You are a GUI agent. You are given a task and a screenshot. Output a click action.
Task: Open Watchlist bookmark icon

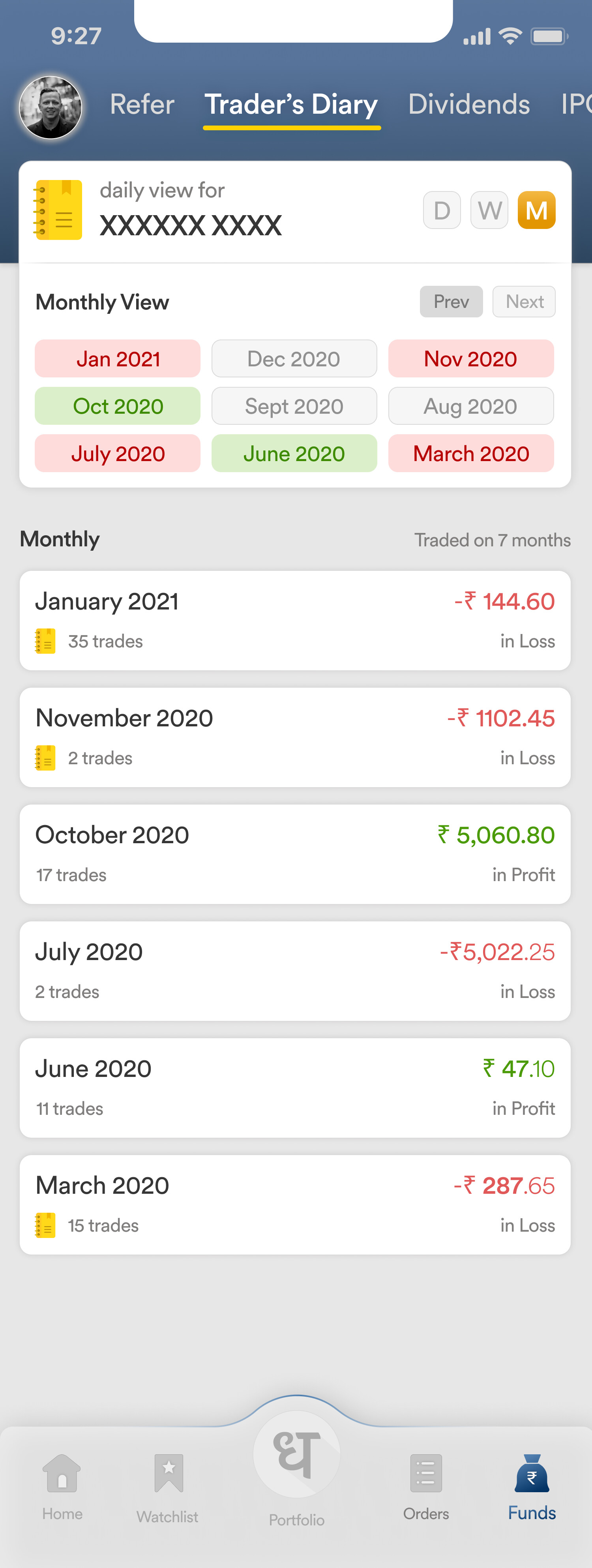point(169,1474)
